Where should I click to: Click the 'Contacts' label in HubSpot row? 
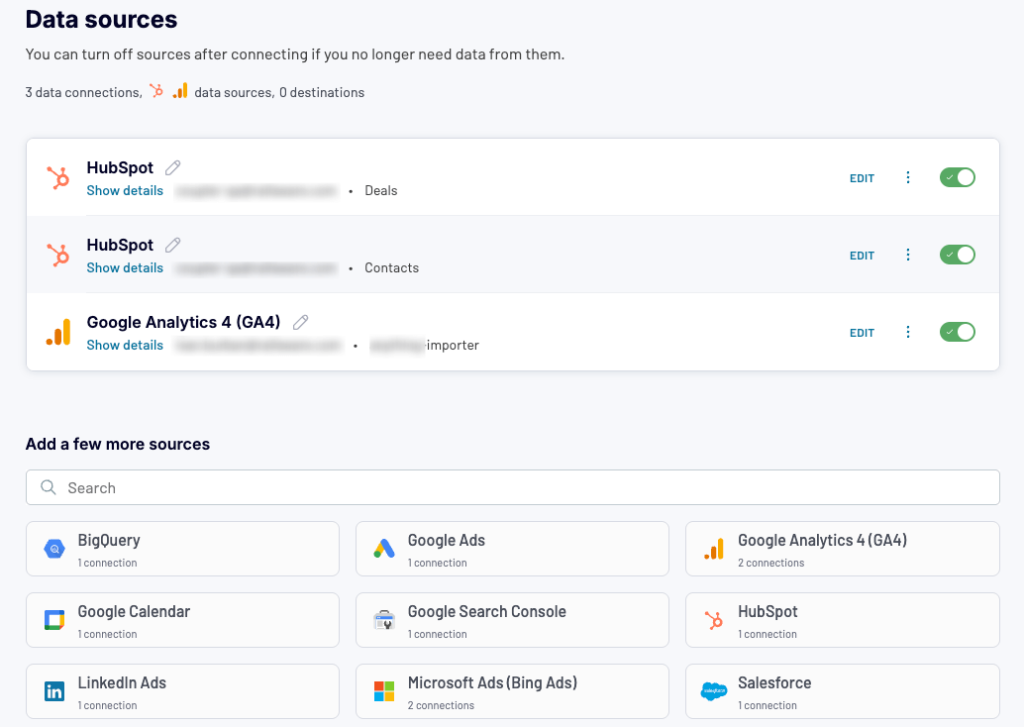391,268
